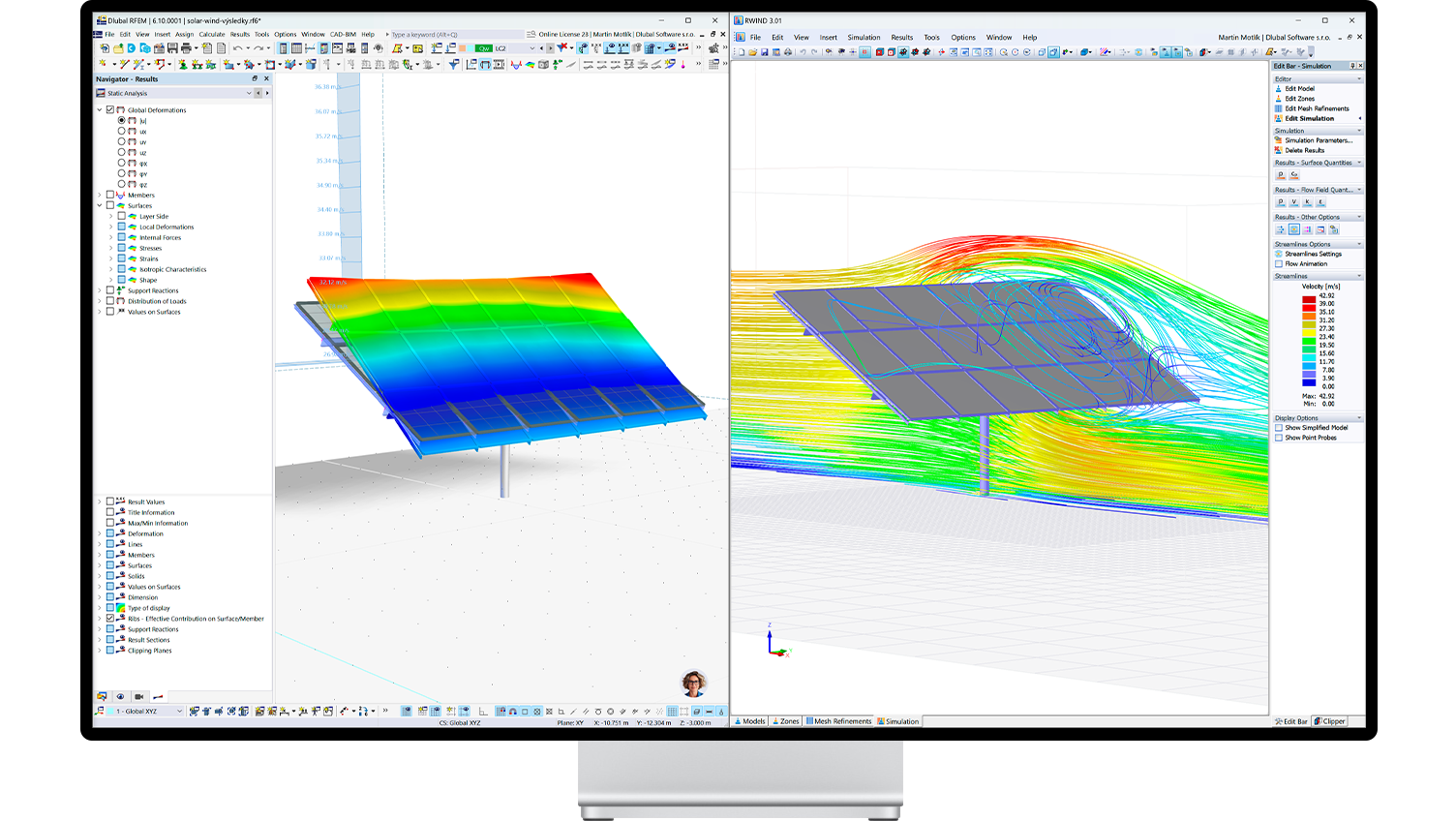Click the Redo arrow in RFEM toolbar
The height and width of the screenshot is (821, 1456).
258,48
